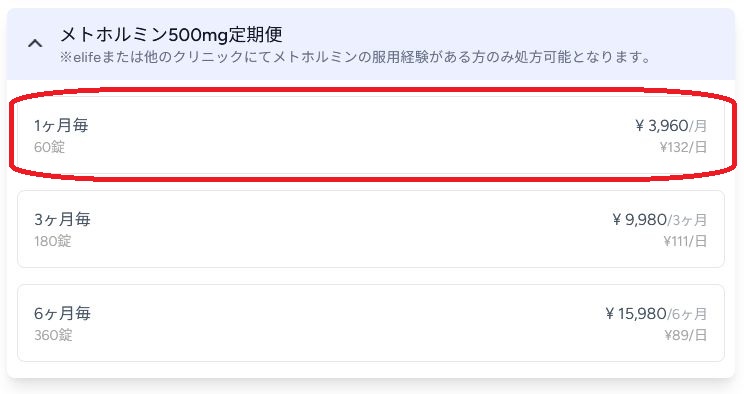744x394 pixels.
Task: Click the ¥9,980/3ヶ月 price
Action: (660, 220)
